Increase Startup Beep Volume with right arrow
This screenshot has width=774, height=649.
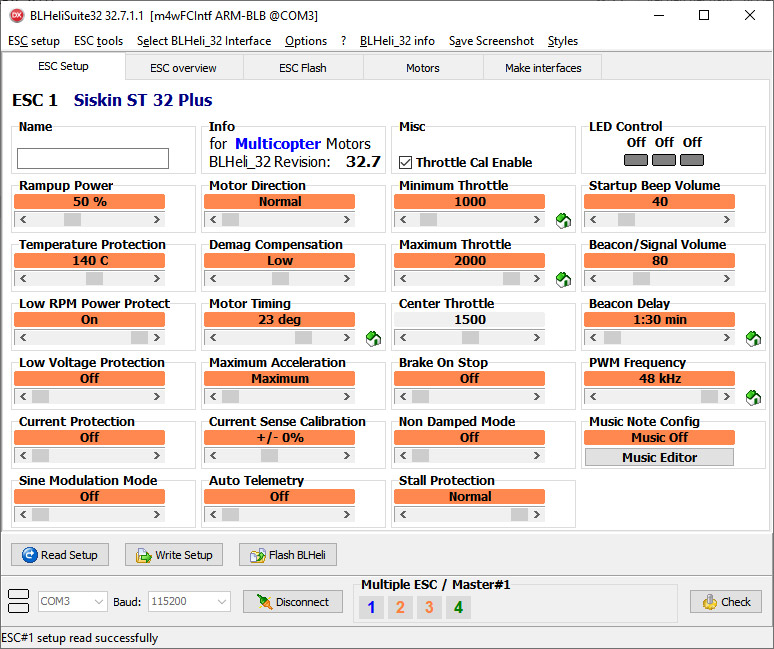coord(727,220)
